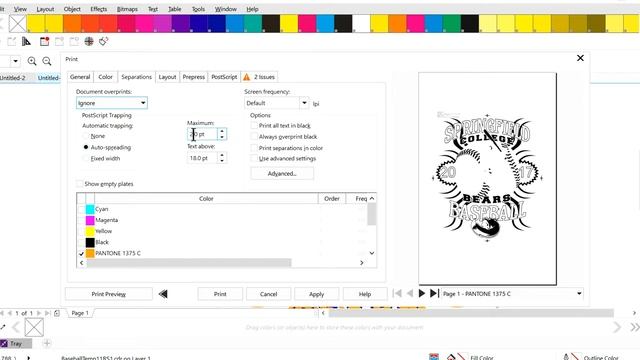Click the zoom in magnifier icon
The image size is (640, 360).
pos(32,61)
